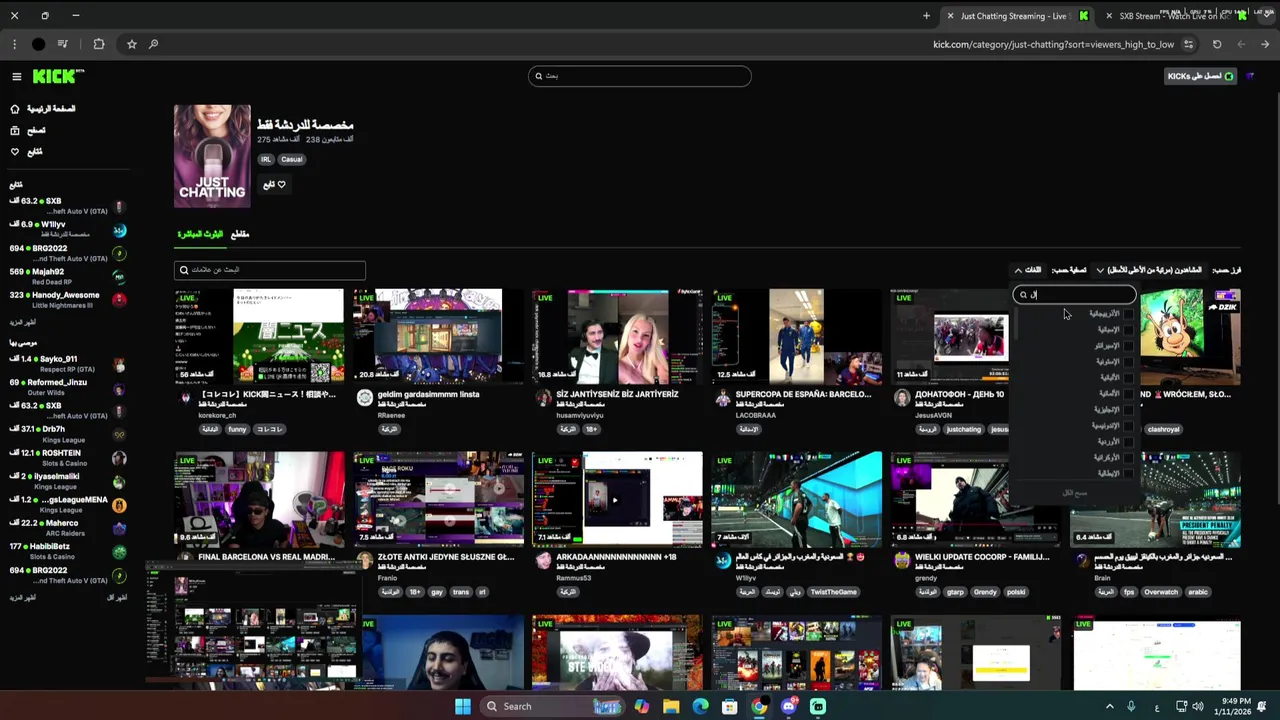Check the Albanian (الألبانية) language checkbox
Viewport: 1280px width, 720px height.
pos(1128,378)
